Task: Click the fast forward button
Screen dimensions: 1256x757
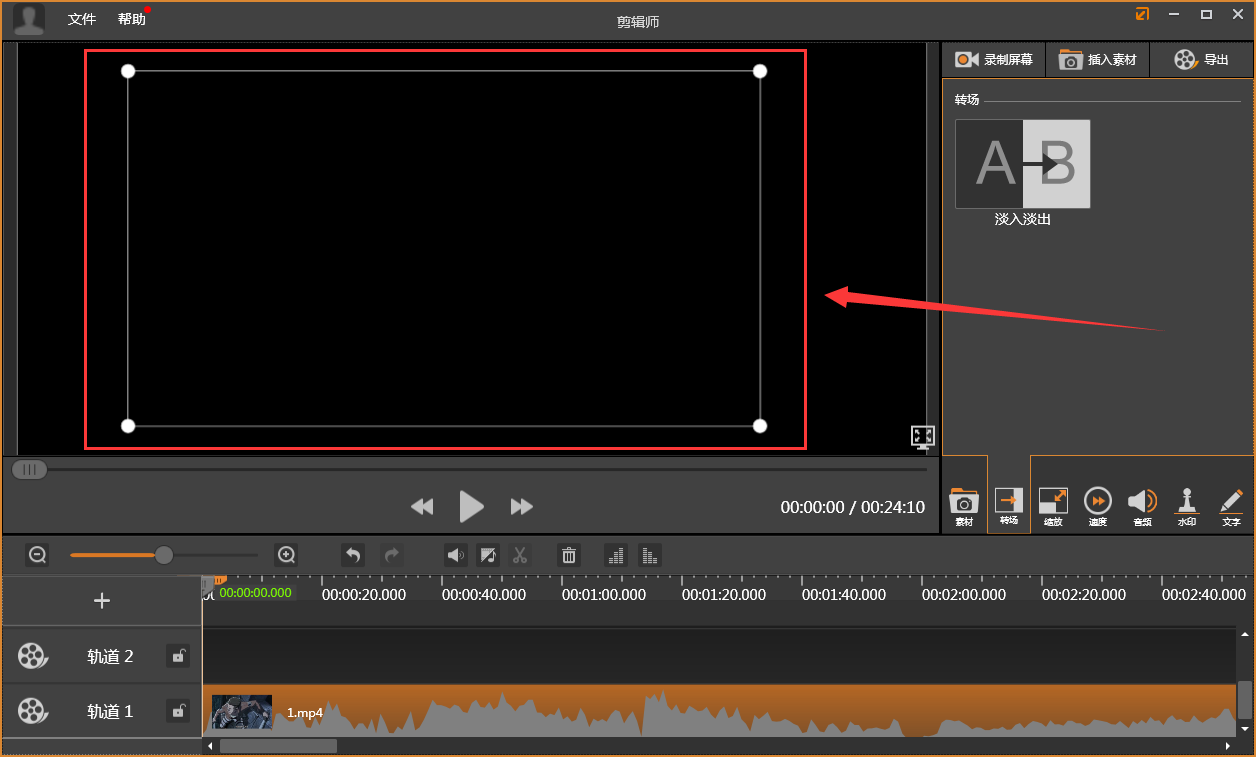Action: pyautogui.click(x=522, y=507)
